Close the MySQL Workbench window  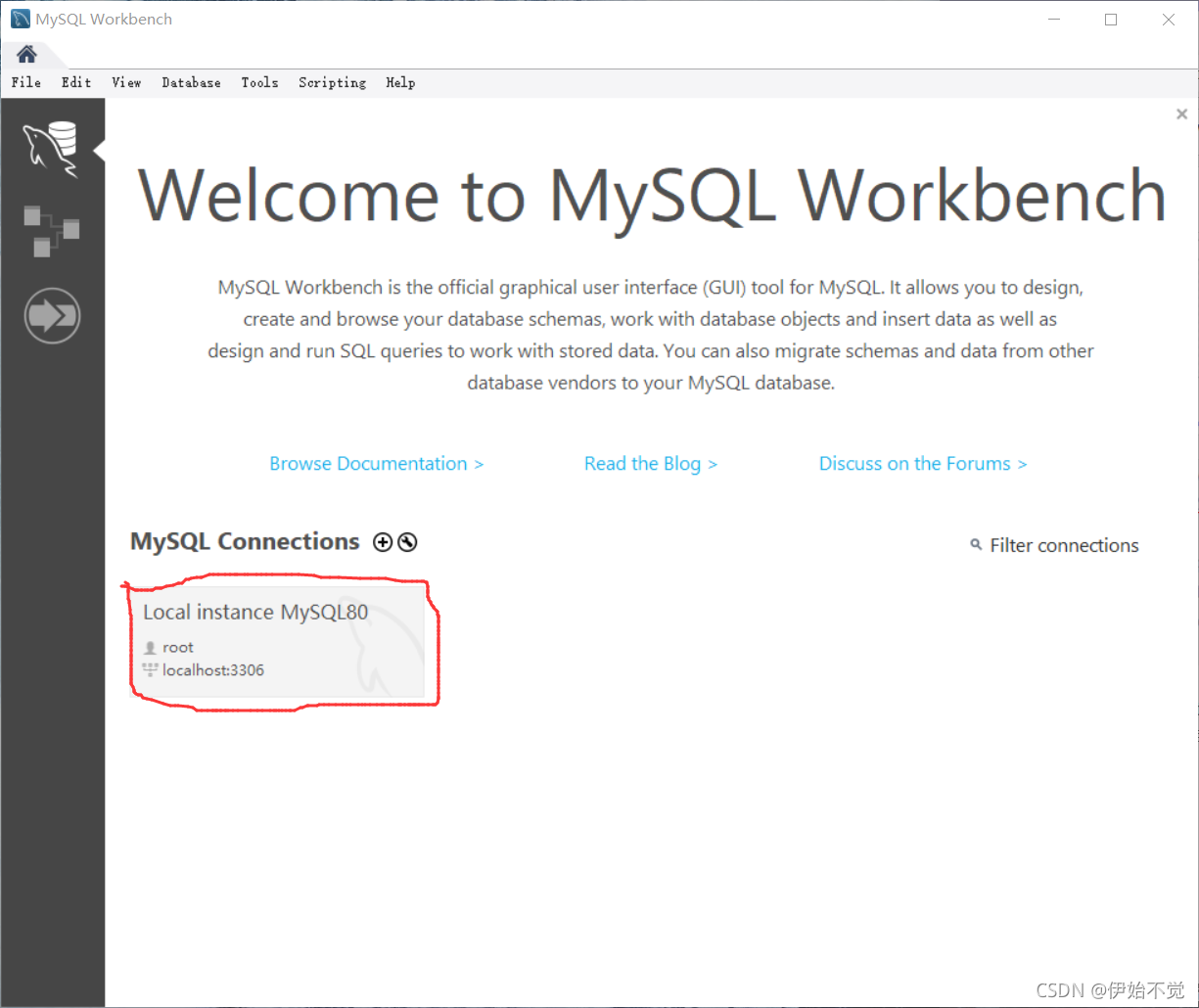tap(1169, 20)
